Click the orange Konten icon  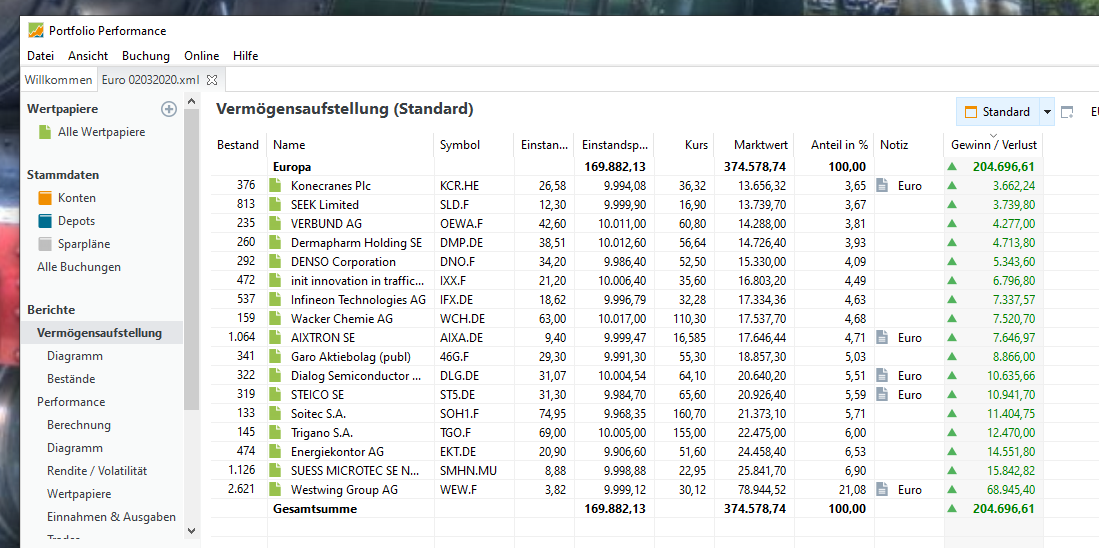click(x=45, y=198)
